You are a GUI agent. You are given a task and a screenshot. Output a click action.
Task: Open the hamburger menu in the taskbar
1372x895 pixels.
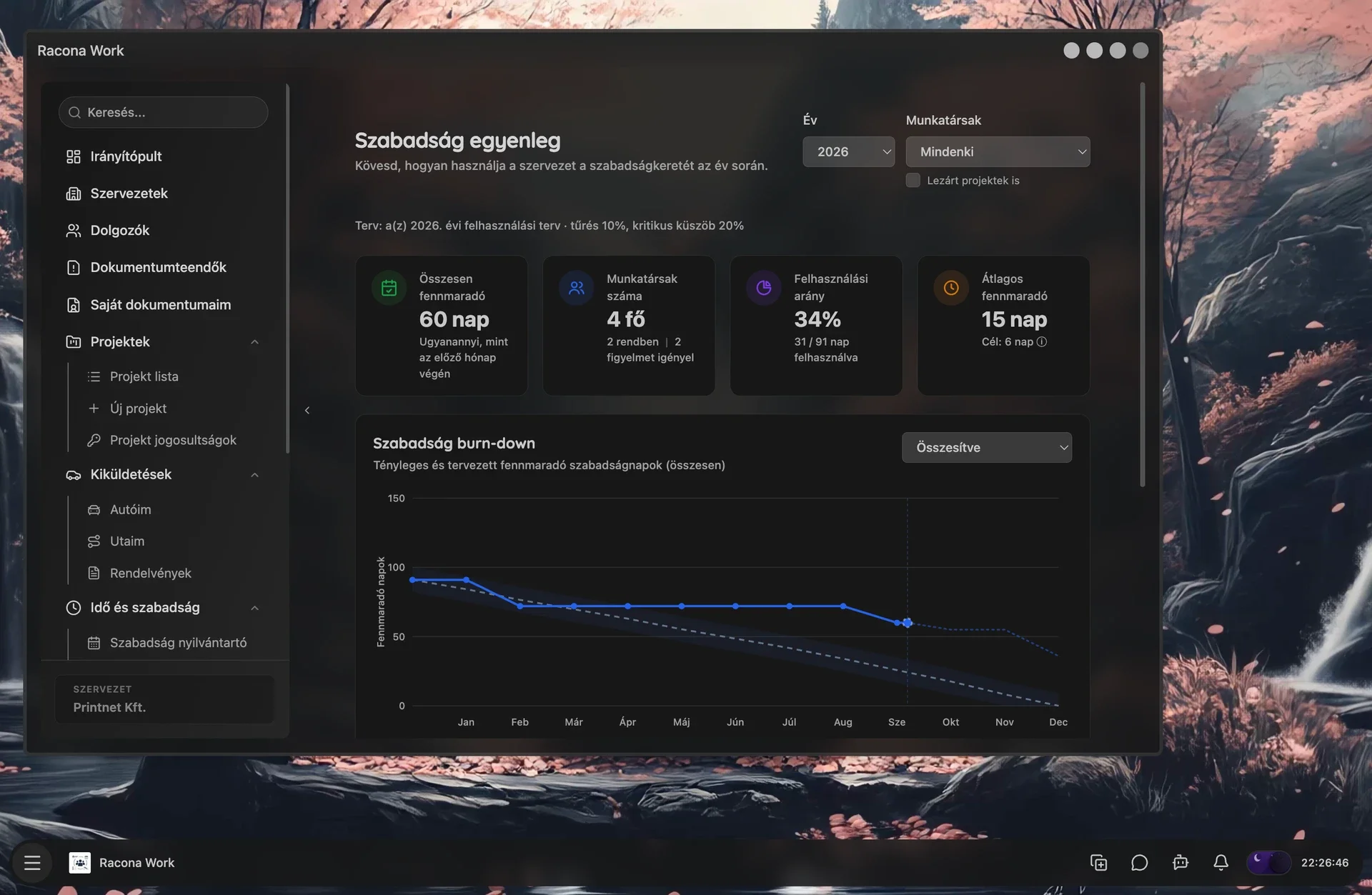tap(32, 863)
